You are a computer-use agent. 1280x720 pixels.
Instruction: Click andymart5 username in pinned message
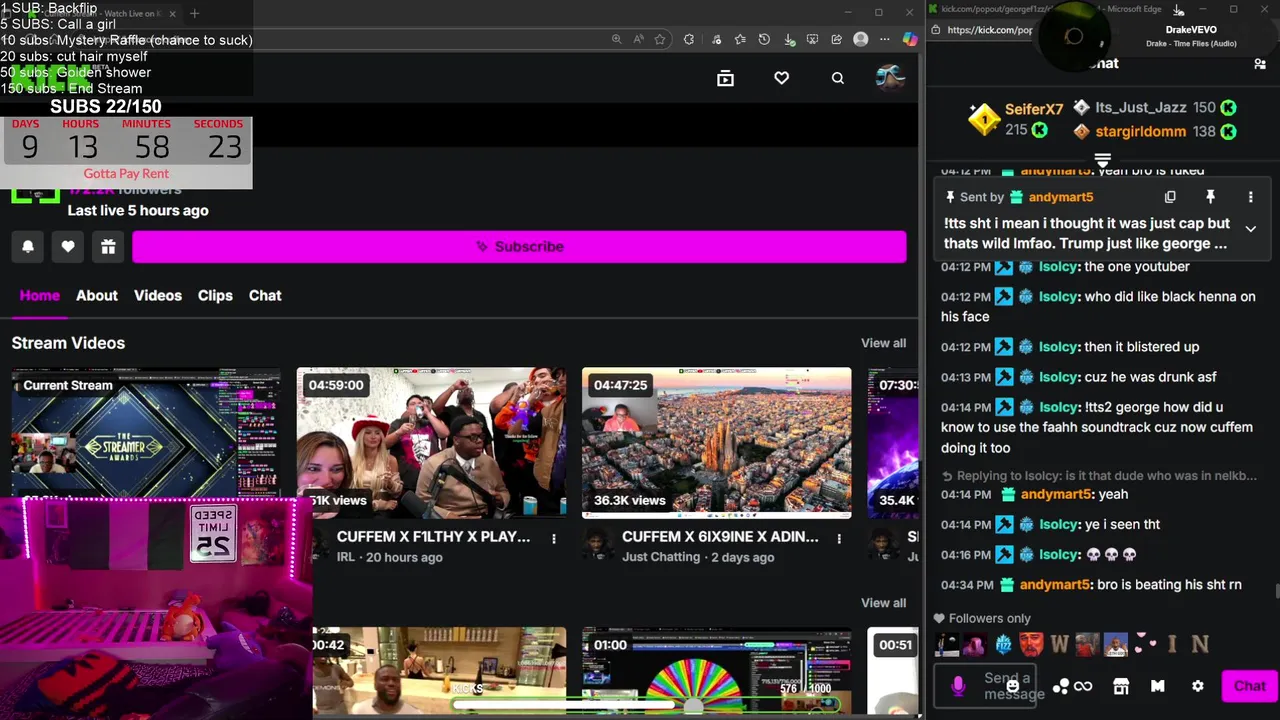[1061, 197]
